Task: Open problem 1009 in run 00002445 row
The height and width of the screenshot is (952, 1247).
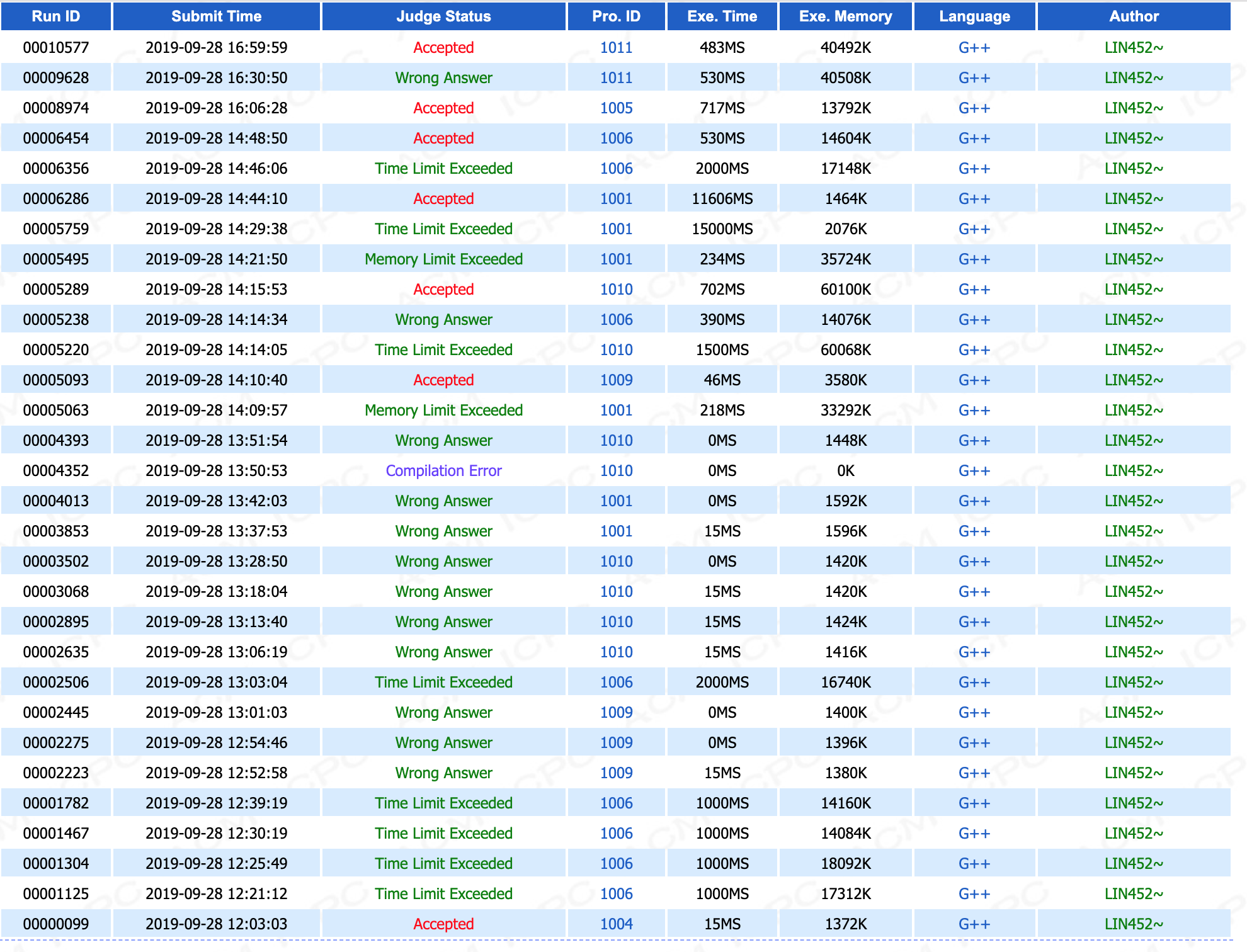Action: click(x=616, y=713)
